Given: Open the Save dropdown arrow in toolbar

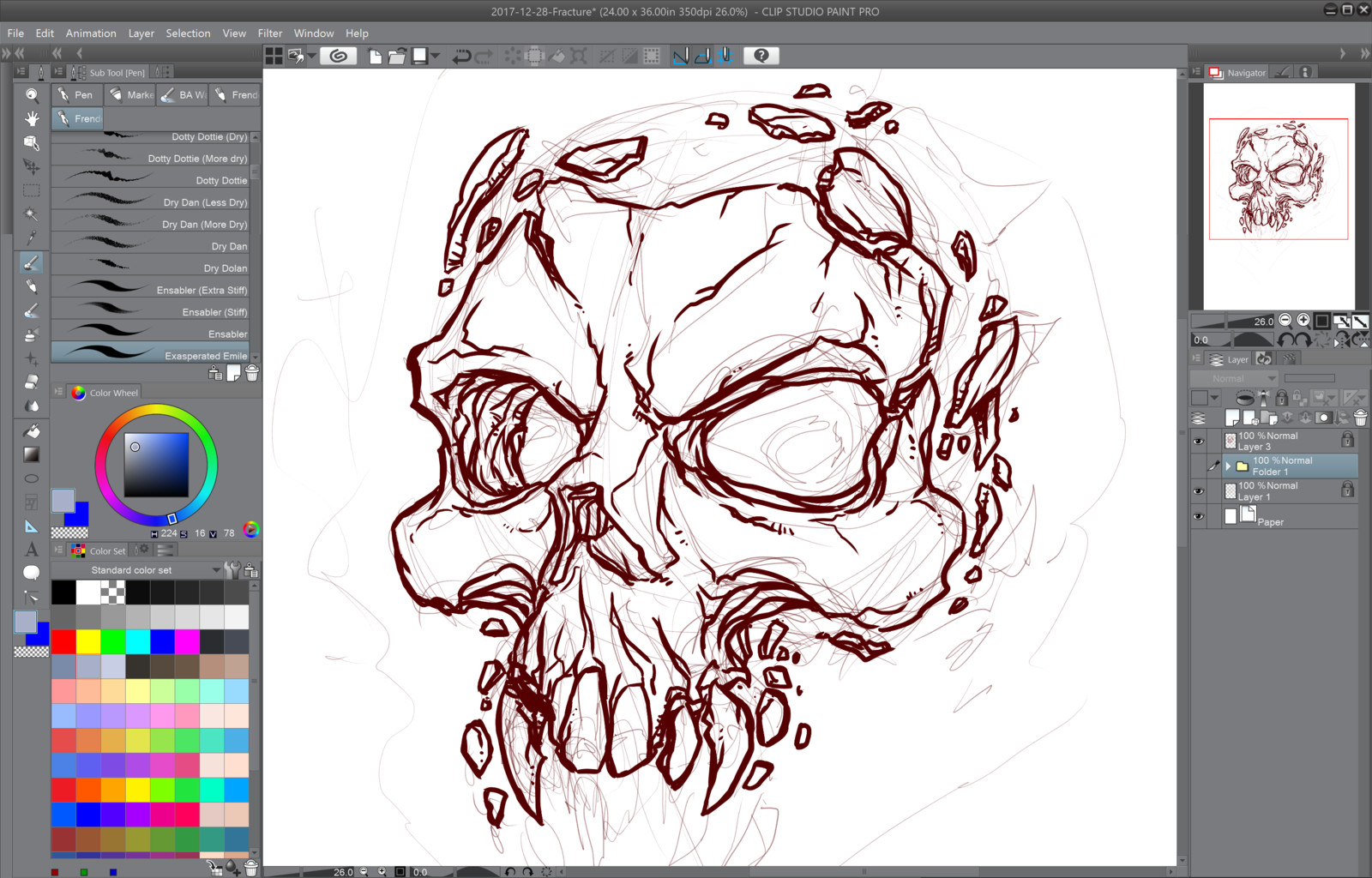Looking at the screenshot, I should click(436, 56).
